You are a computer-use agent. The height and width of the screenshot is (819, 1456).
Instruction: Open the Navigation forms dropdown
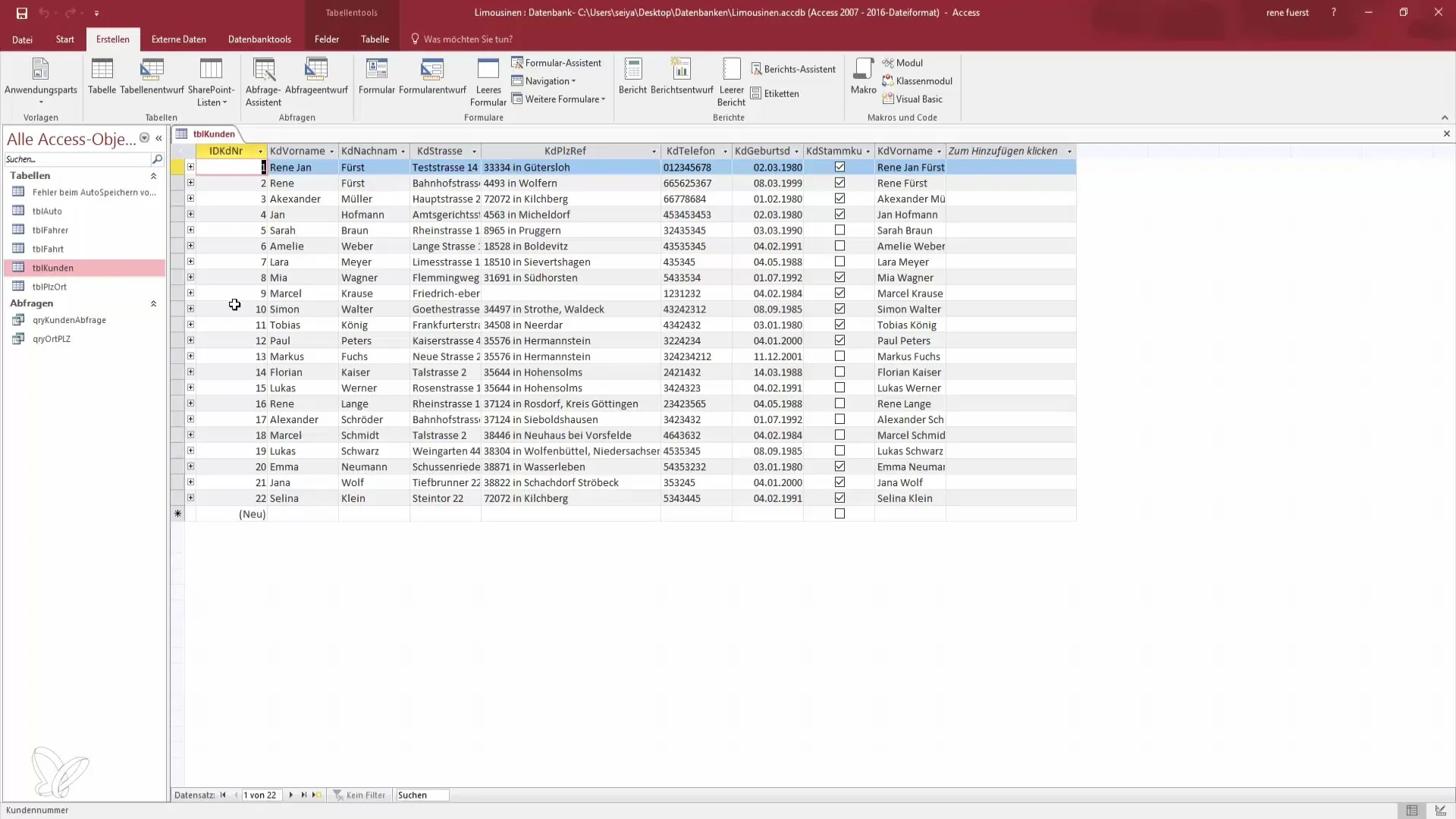[x=544, y=81]
